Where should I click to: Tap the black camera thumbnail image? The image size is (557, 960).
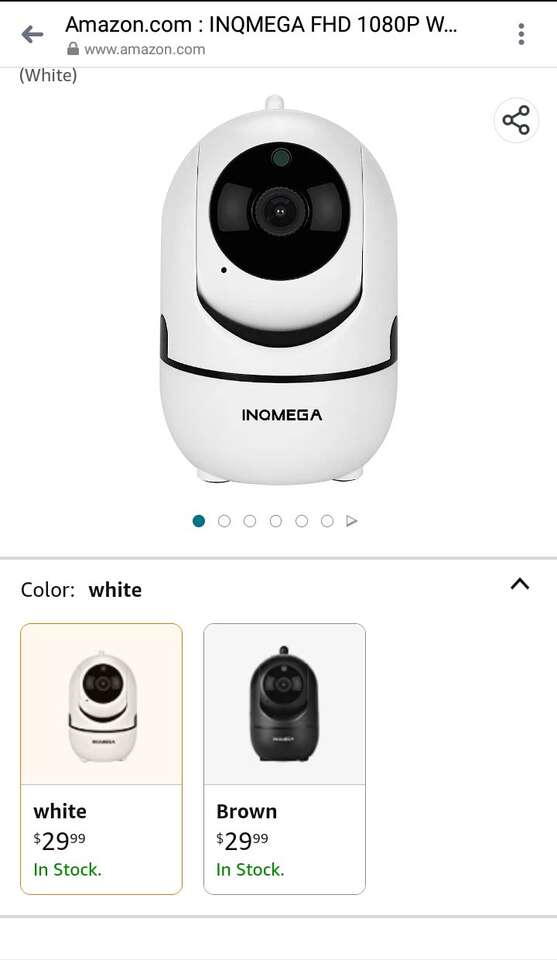point(283,704)
